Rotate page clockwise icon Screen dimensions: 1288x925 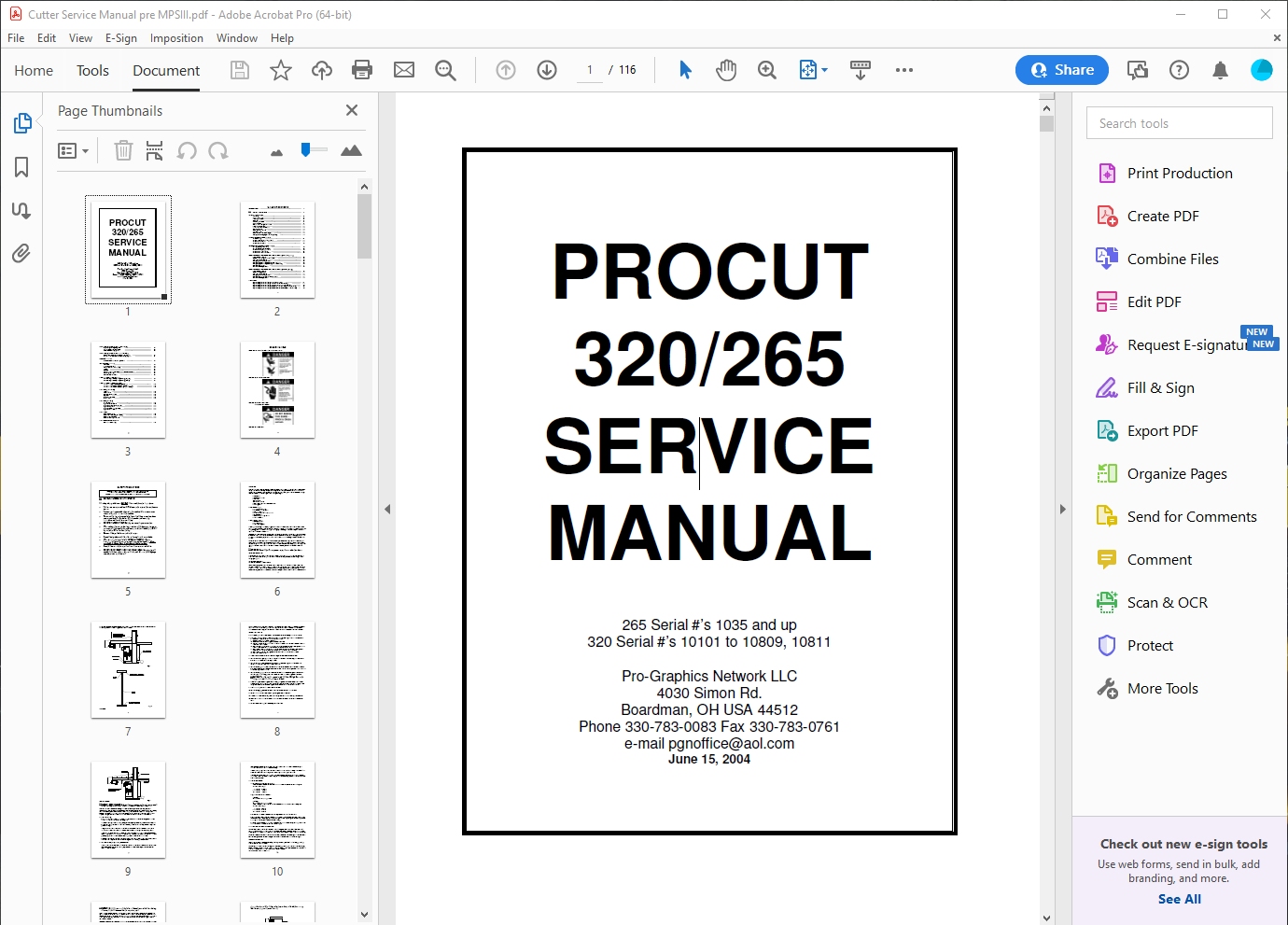click(218, 150)
